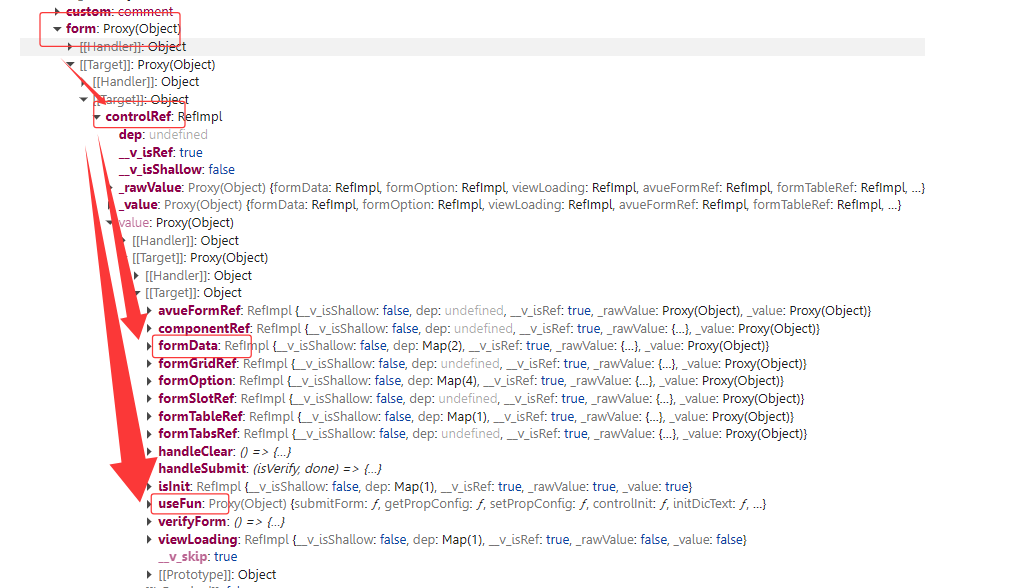Collapse the controlRef RefImpl node
This screenshot has width=1010, height=588.
[97, 117]
